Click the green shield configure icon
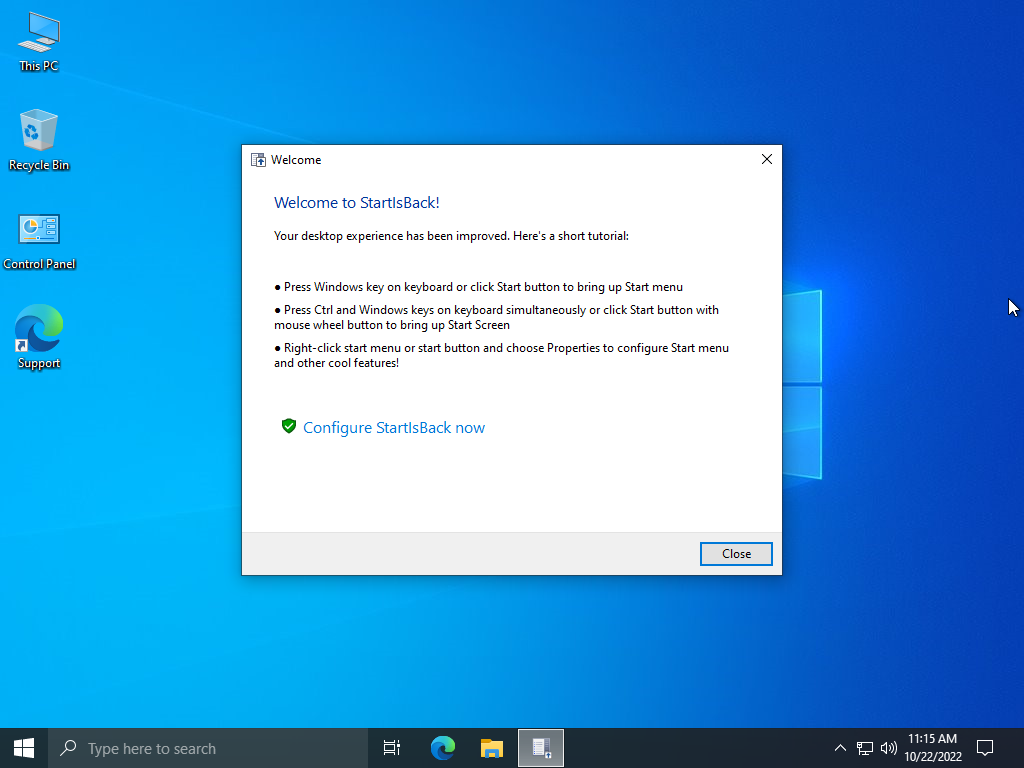Screen dimensions: 1024x768 pyautogui.click(x=289, y=427)
